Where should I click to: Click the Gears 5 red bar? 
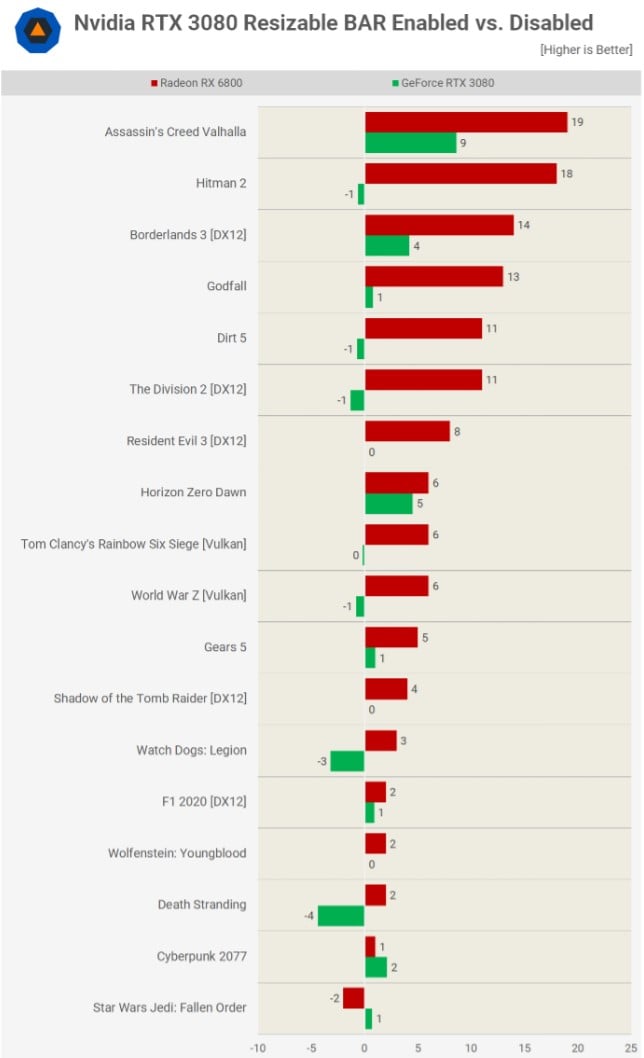pos(391,637)
